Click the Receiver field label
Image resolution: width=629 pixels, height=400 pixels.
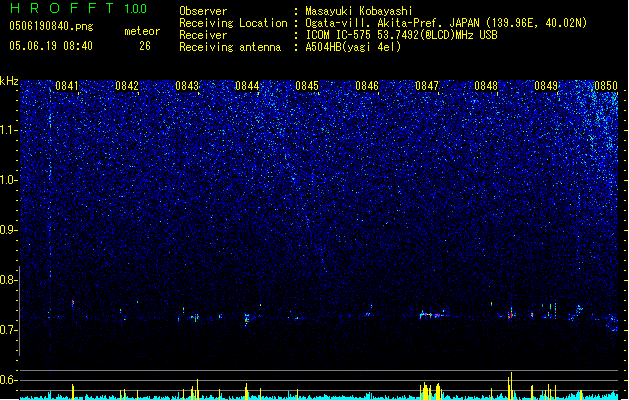click(x=203, y=35)
